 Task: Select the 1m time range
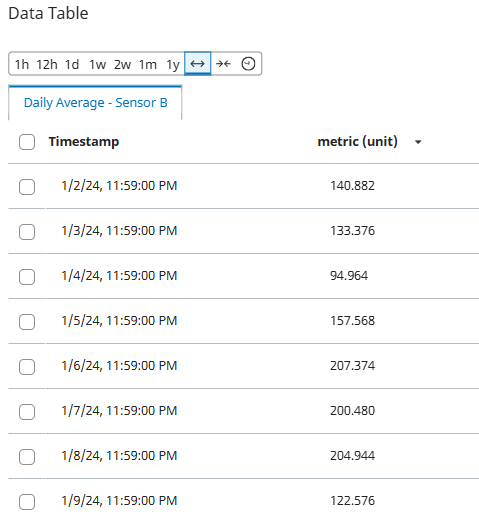[x=148, y=64]
